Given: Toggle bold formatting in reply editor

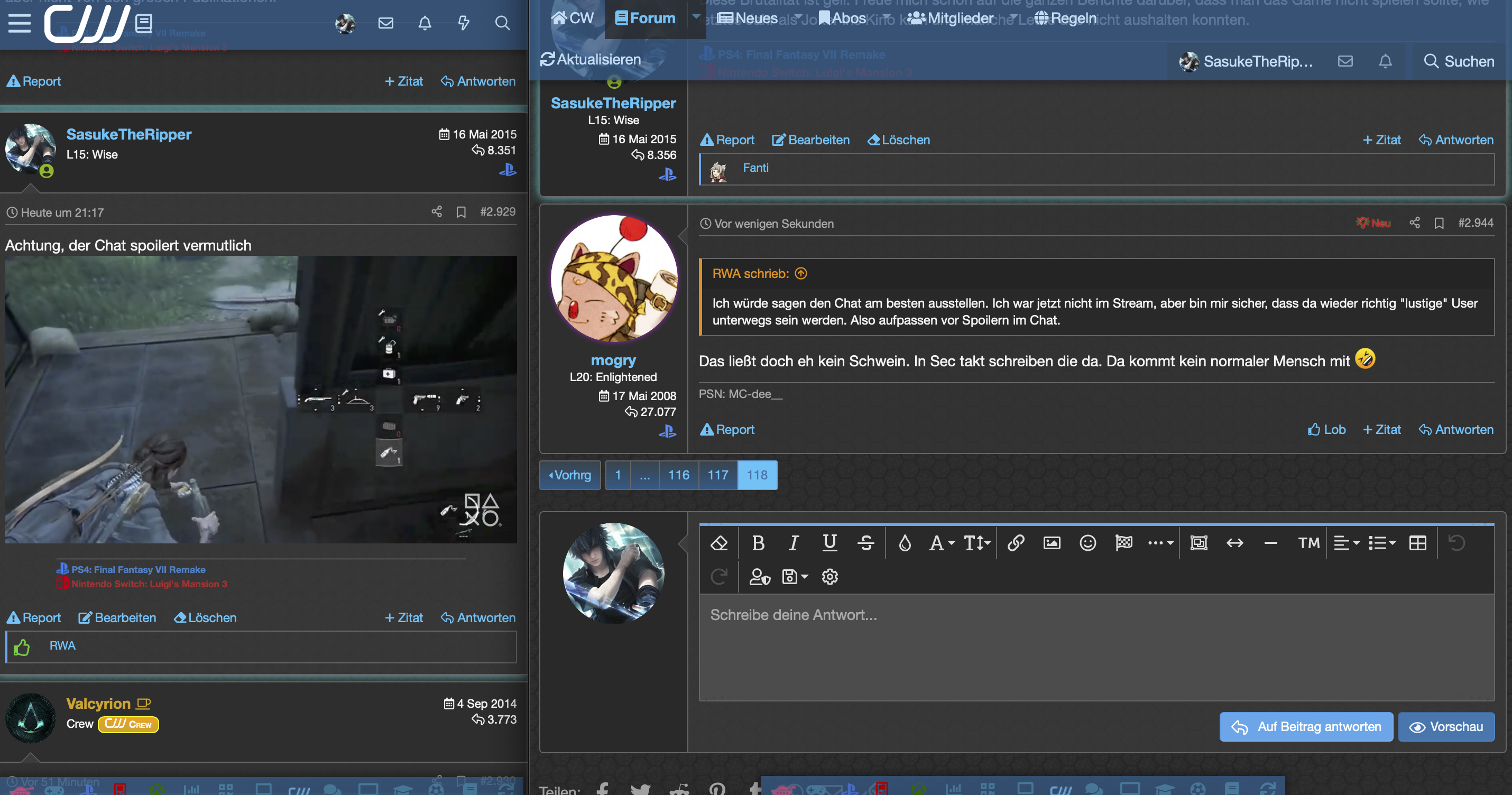Looking at the screenshot, I should tap(758, 543).
